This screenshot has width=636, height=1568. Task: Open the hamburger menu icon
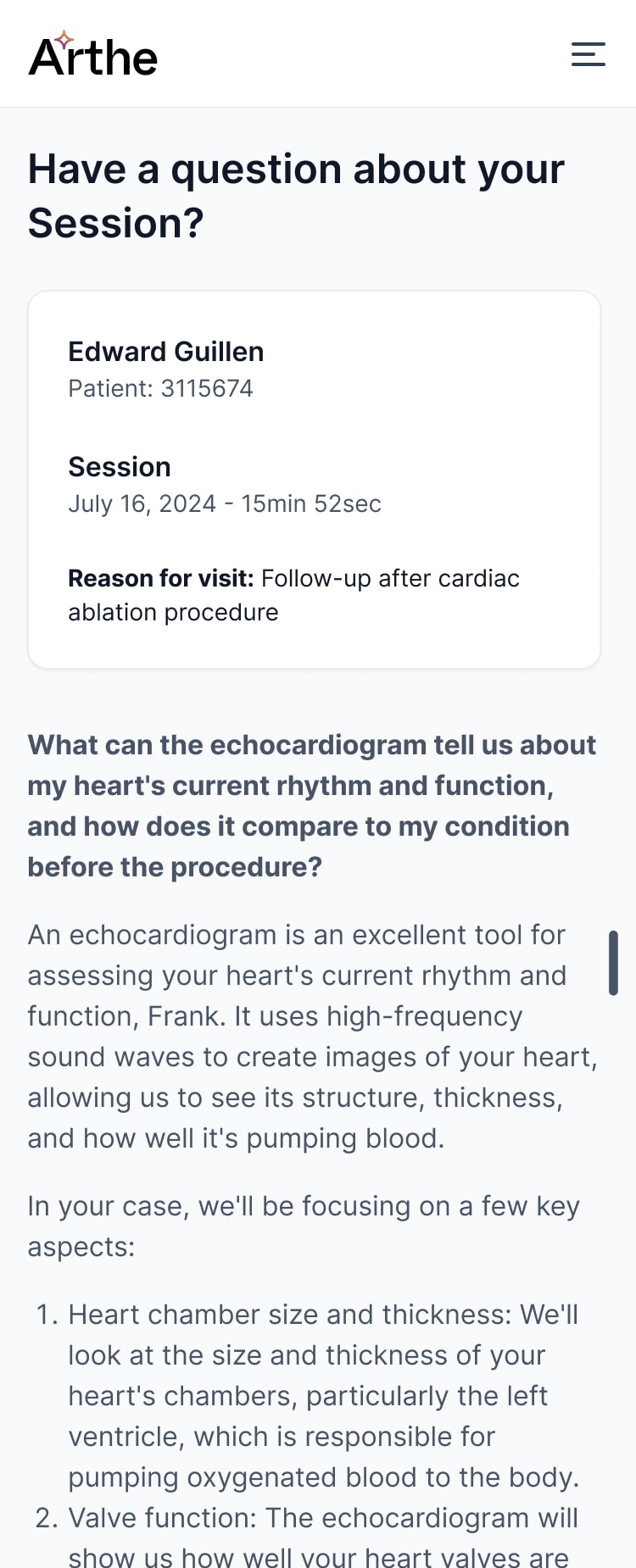point(588,54)
